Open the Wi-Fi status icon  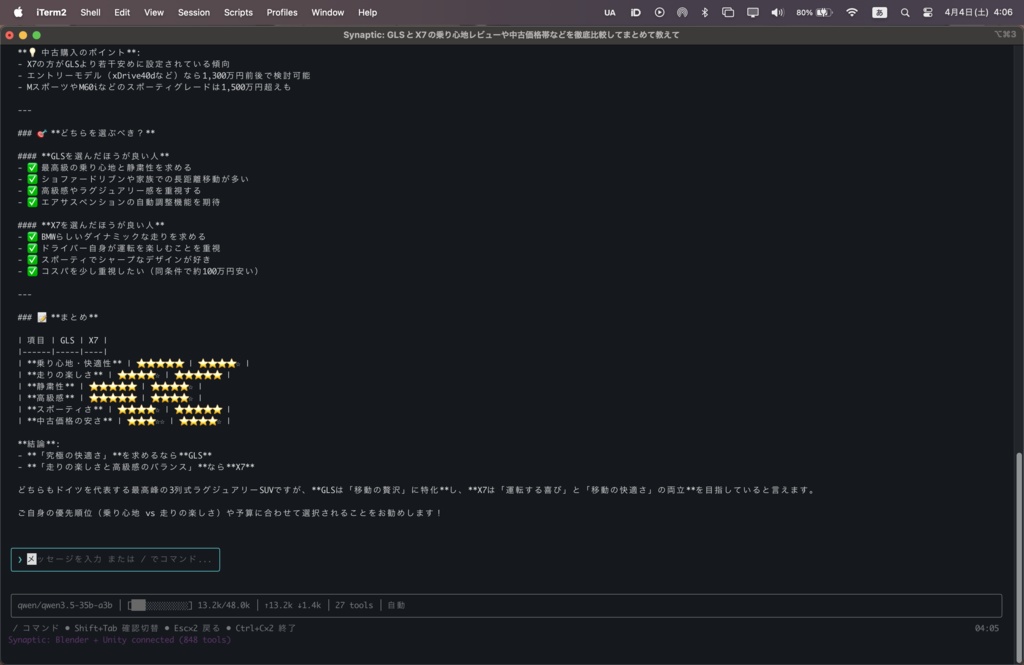(x=852, y=12)
